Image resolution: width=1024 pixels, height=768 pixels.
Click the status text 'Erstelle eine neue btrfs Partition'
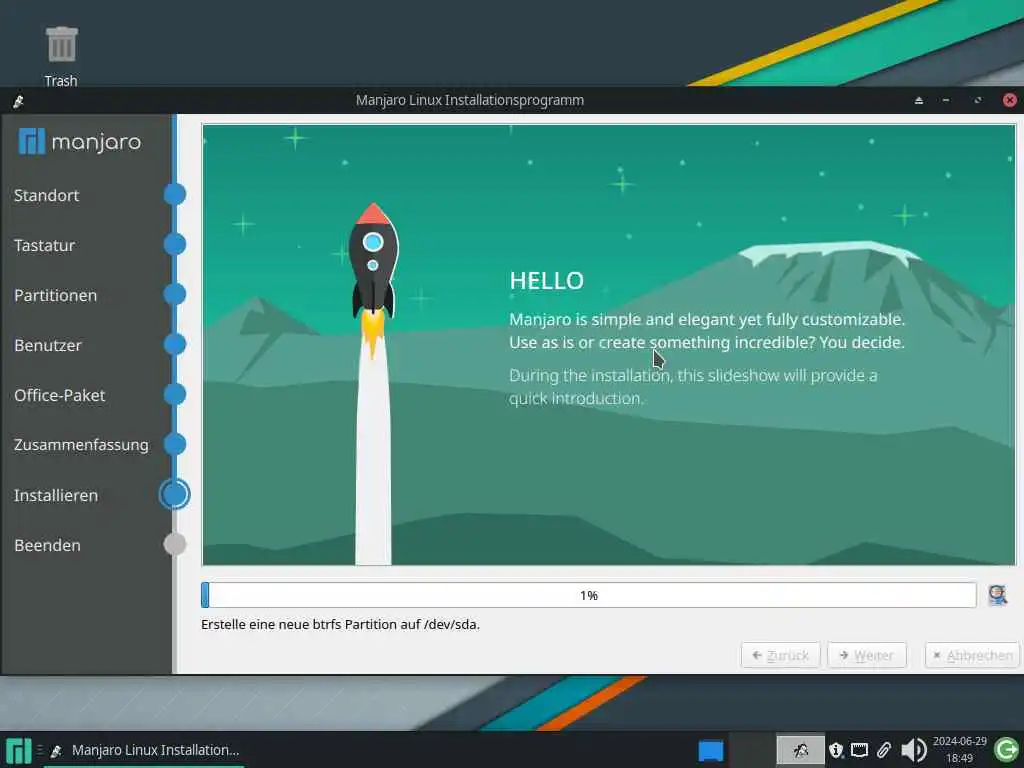click(x=340, y=624)
